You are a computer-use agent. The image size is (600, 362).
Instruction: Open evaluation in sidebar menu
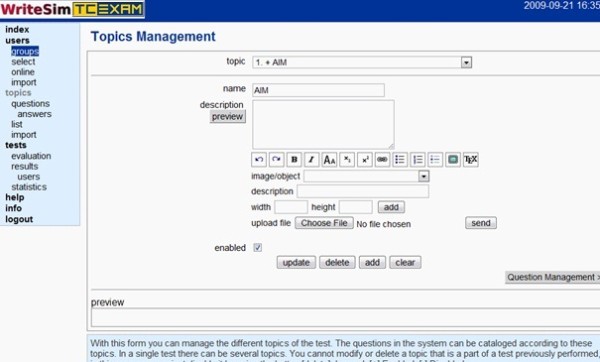point(31,156)
